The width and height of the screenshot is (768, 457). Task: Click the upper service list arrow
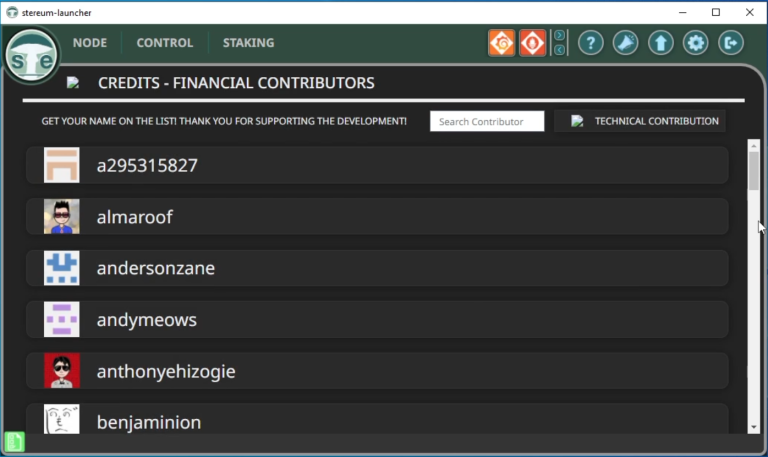pos(559,35)
